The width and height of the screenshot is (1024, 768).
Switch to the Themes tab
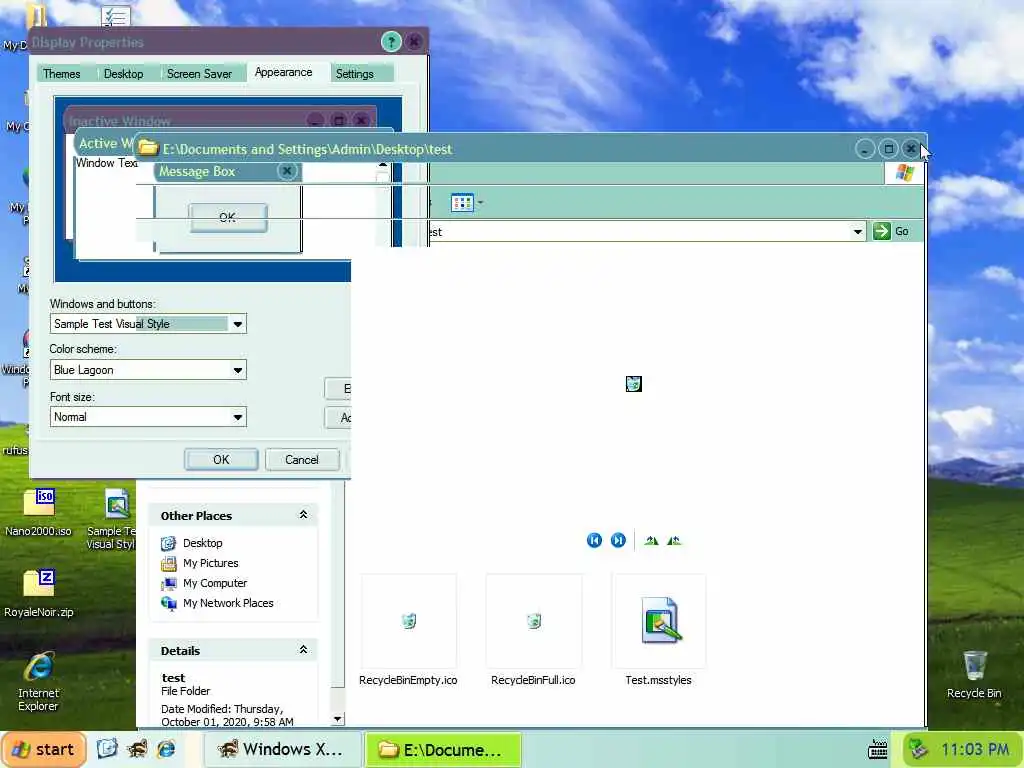tap(62, 74)
